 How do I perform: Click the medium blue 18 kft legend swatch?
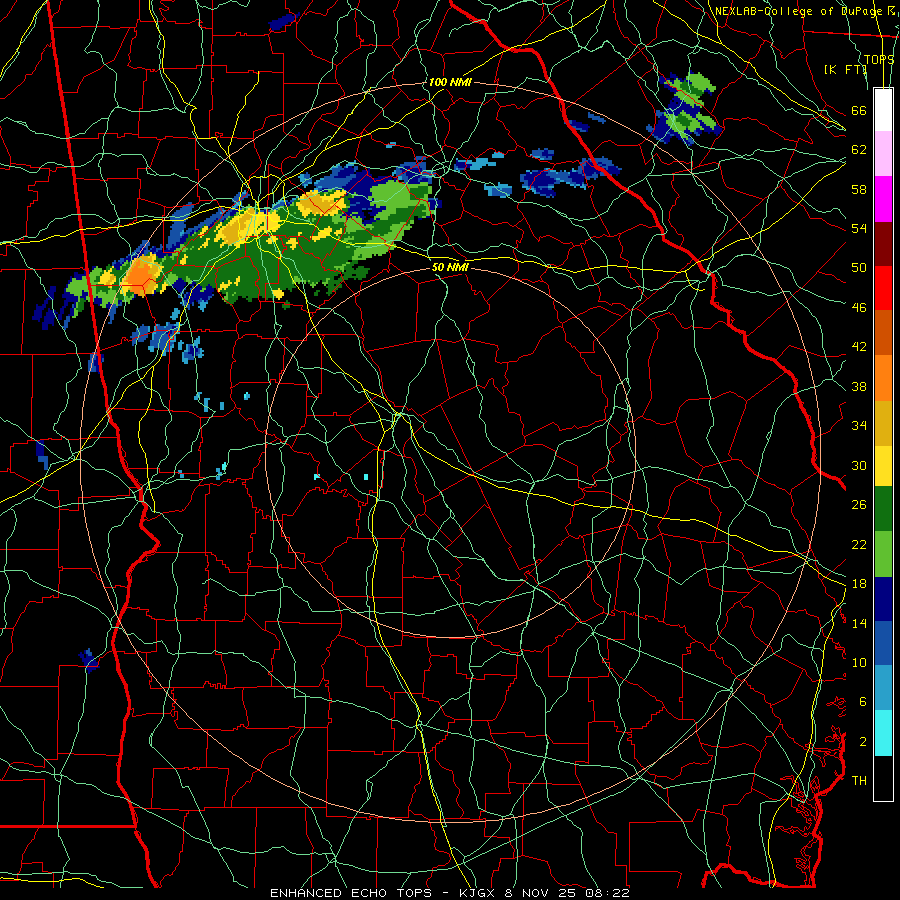click(883, 643)
